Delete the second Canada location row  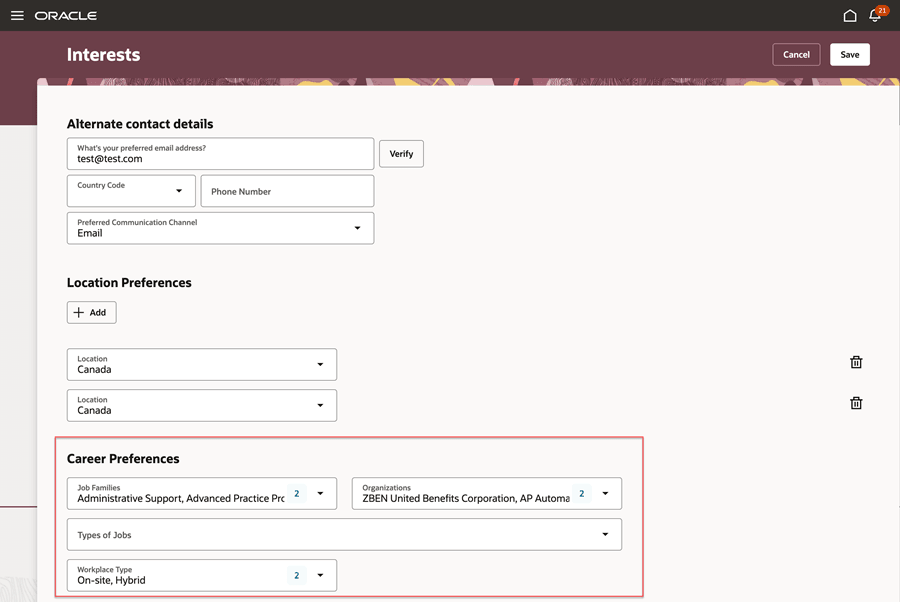point(856,403)
